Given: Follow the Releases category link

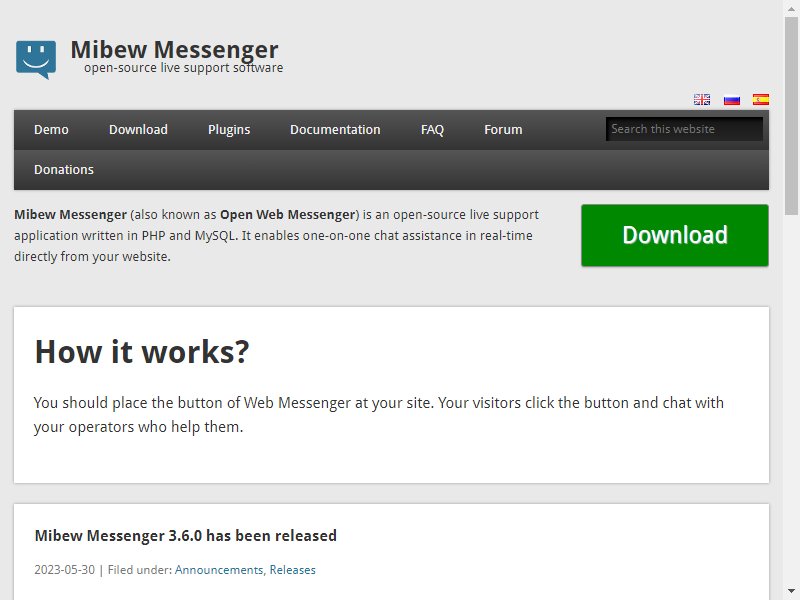Looking at the screenshot, I should click(292, 570).
